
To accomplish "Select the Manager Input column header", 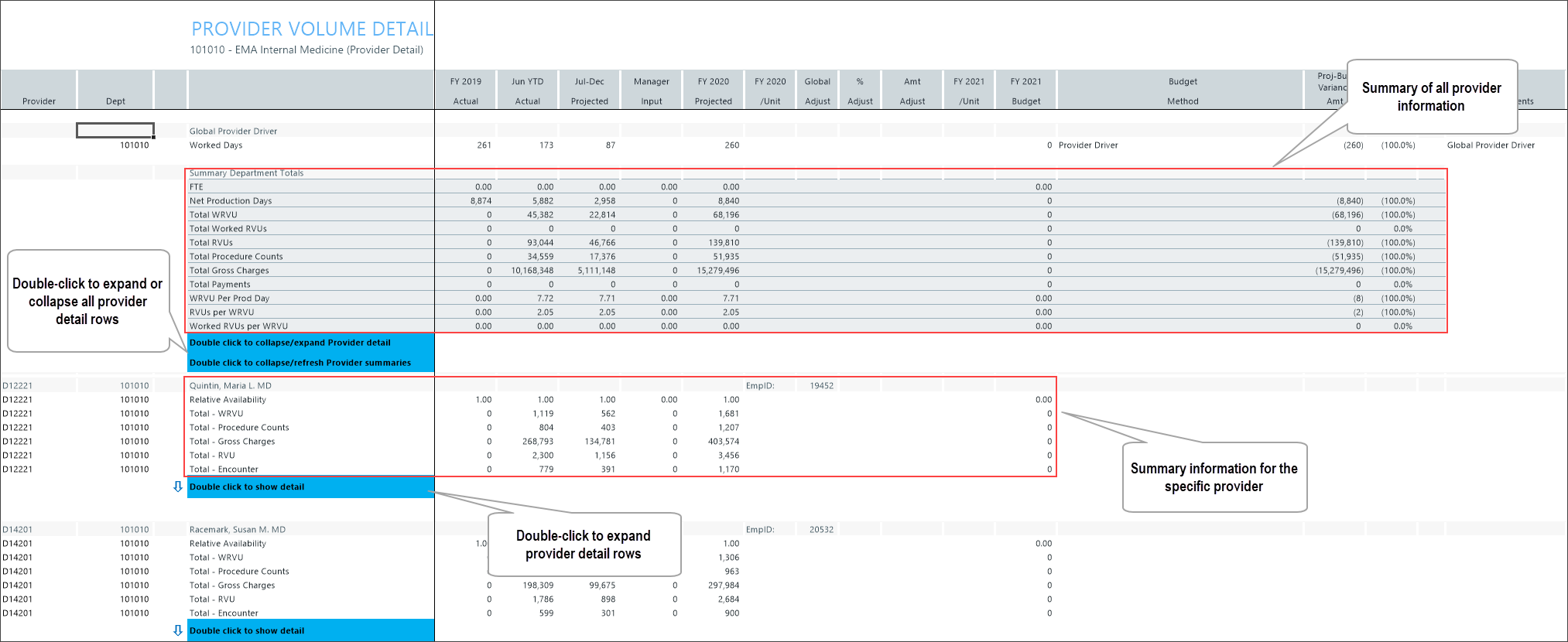I will point(652,90).
